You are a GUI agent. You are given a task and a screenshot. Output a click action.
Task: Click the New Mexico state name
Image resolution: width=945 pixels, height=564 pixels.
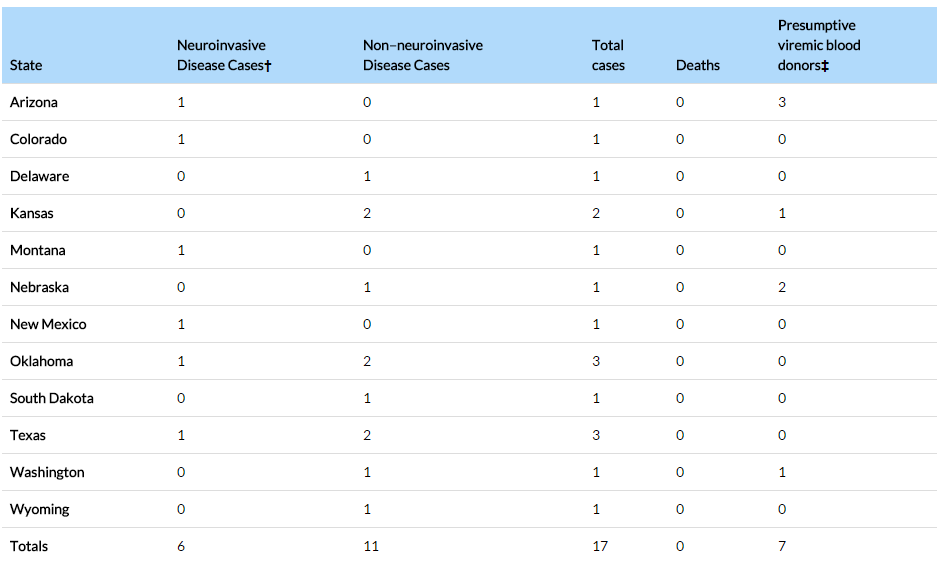click(48, 324)
